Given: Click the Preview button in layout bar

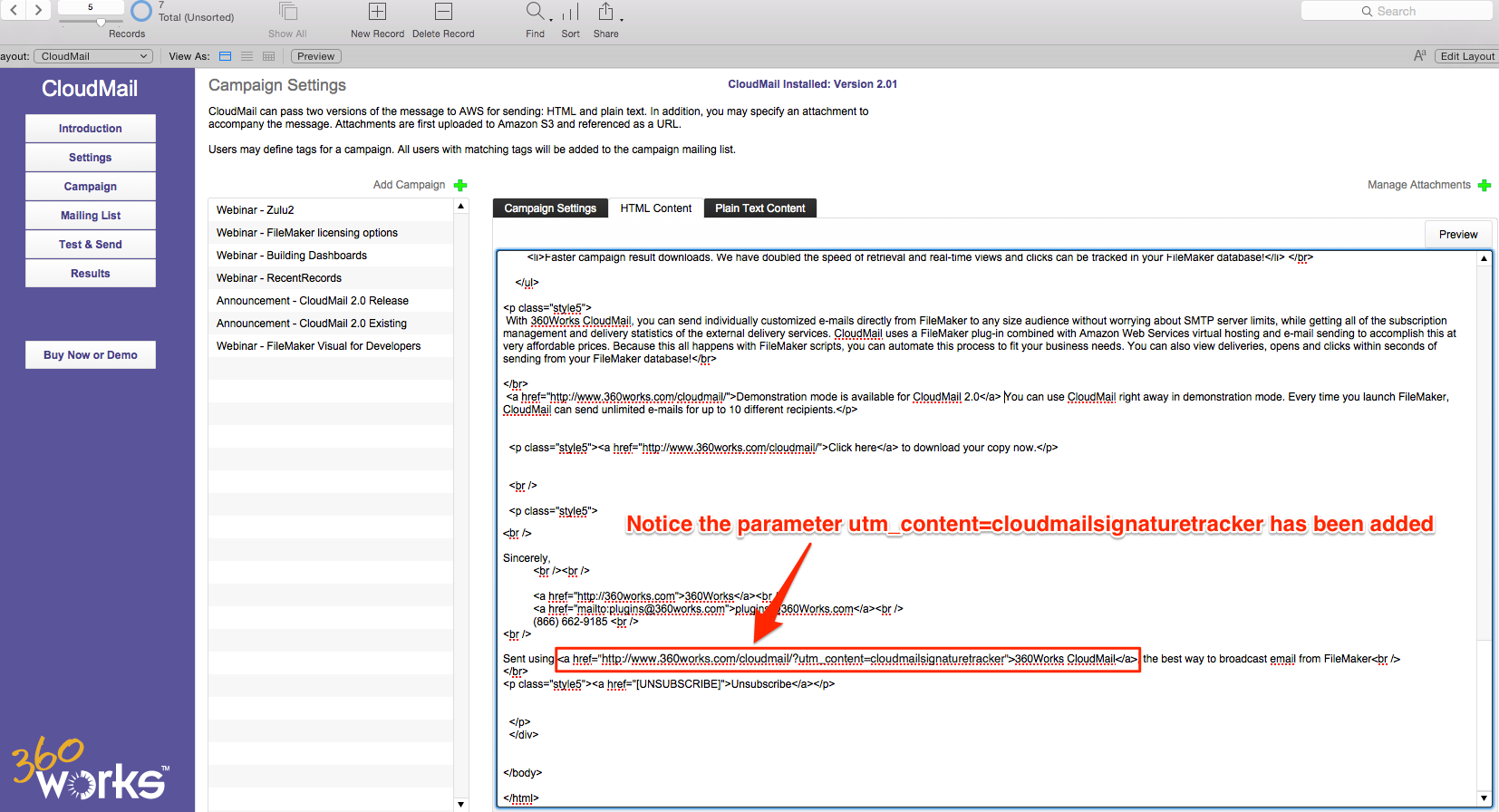Looking at the screenshot, I should pos(315,56).
